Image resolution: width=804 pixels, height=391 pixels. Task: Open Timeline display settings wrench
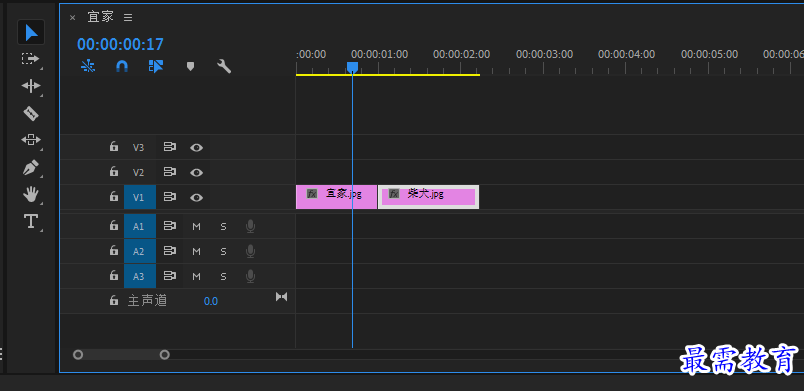click(x=224, y=66)
